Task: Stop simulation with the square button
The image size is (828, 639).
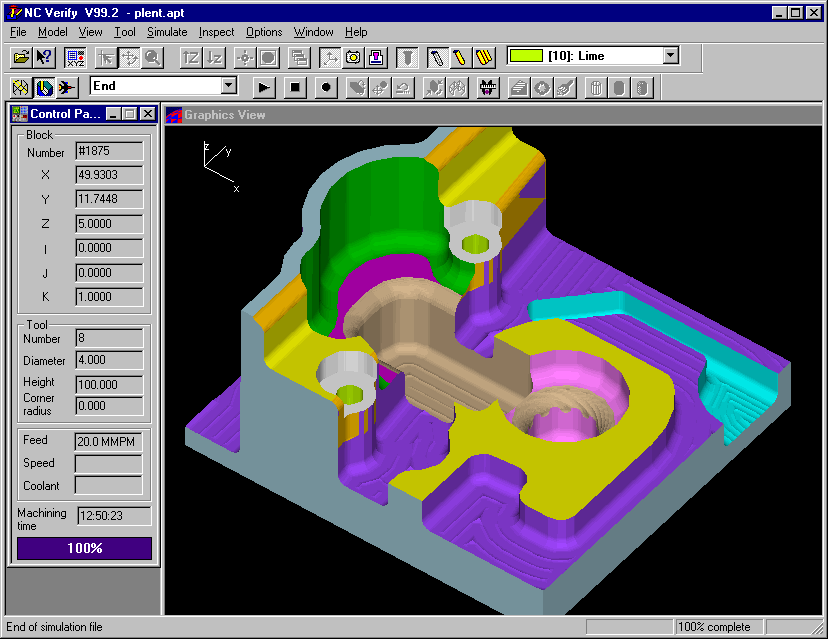Action: [295, 87]
